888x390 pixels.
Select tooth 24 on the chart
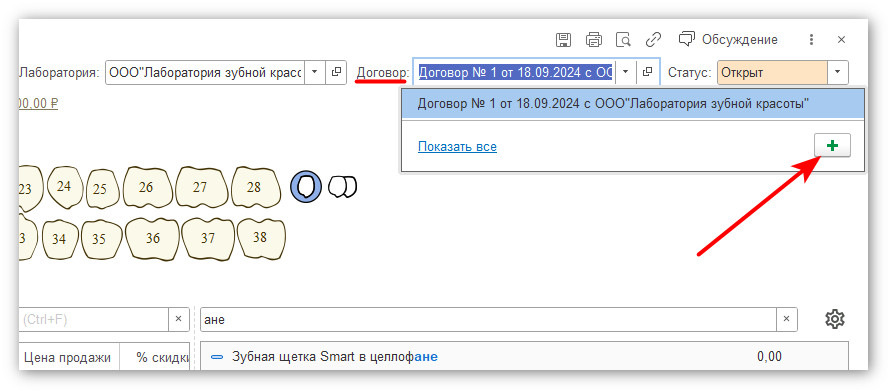coord(64,186)
